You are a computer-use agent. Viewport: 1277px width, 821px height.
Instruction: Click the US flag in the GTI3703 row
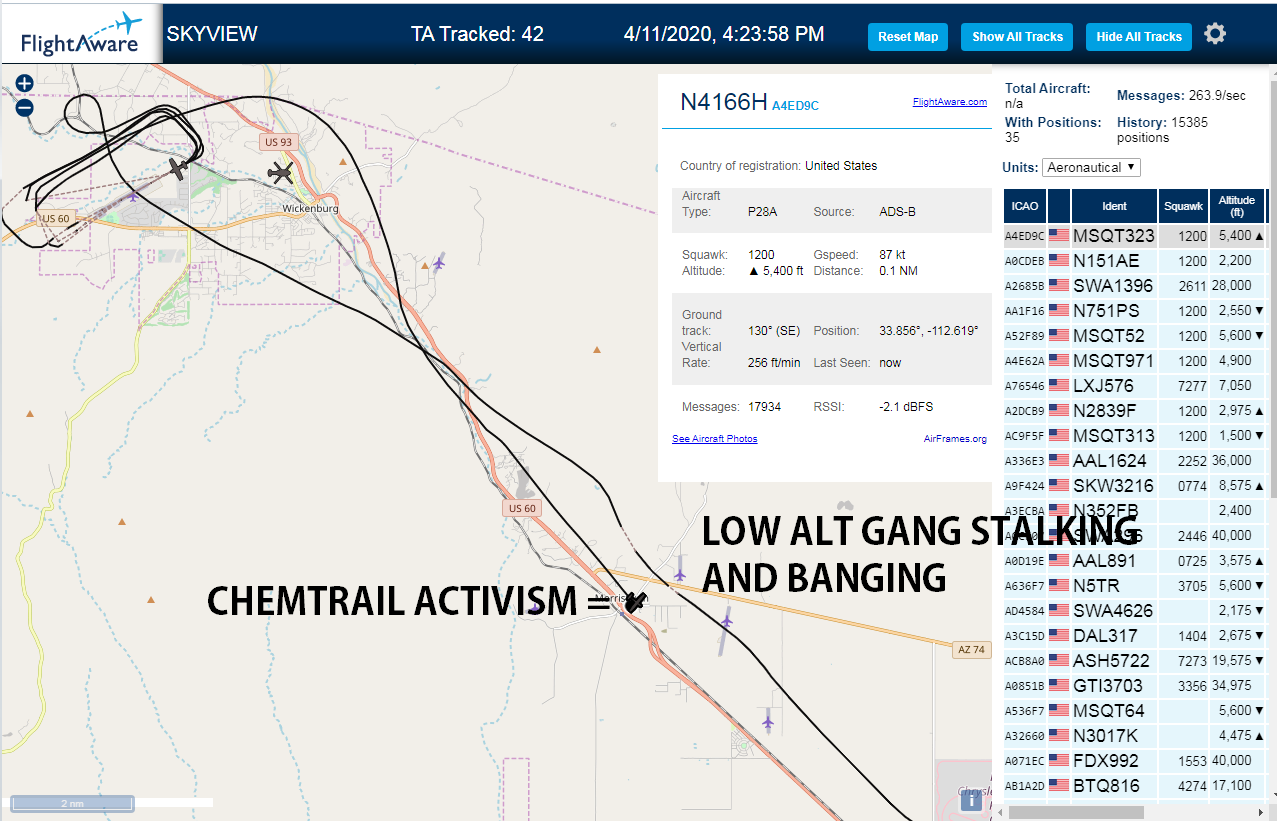tap(1059, 686)
